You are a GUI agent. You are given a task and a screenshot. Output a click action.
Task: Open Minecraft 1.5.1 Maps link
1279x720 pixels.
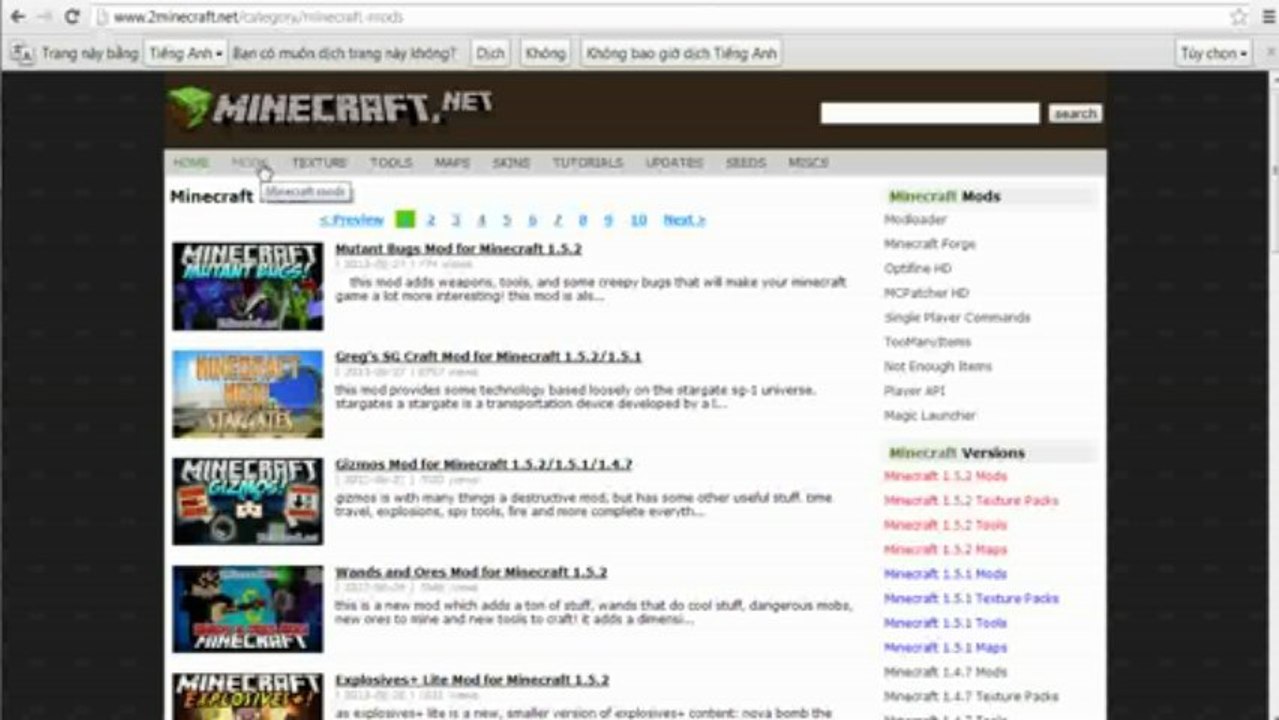pos(946,648)
